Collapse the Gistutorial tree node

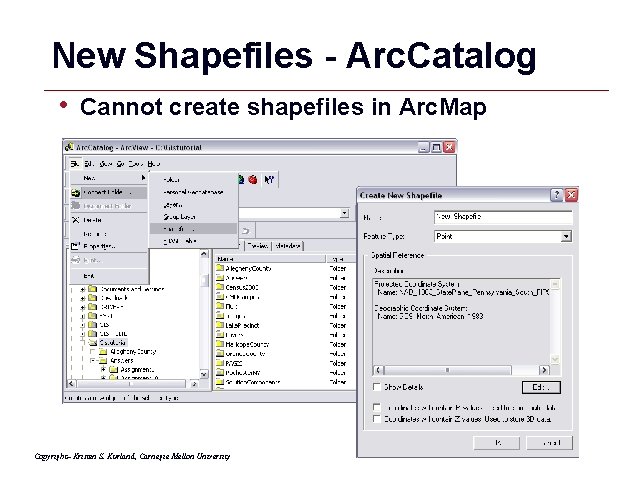click(82, 342)
